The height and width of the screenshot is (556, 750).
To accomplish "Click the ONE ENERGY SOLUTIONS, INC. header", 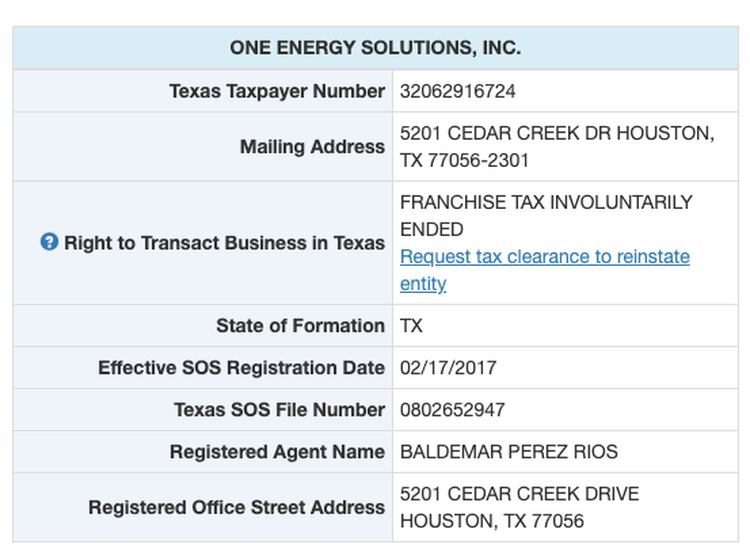I will (x=375, y=48).
